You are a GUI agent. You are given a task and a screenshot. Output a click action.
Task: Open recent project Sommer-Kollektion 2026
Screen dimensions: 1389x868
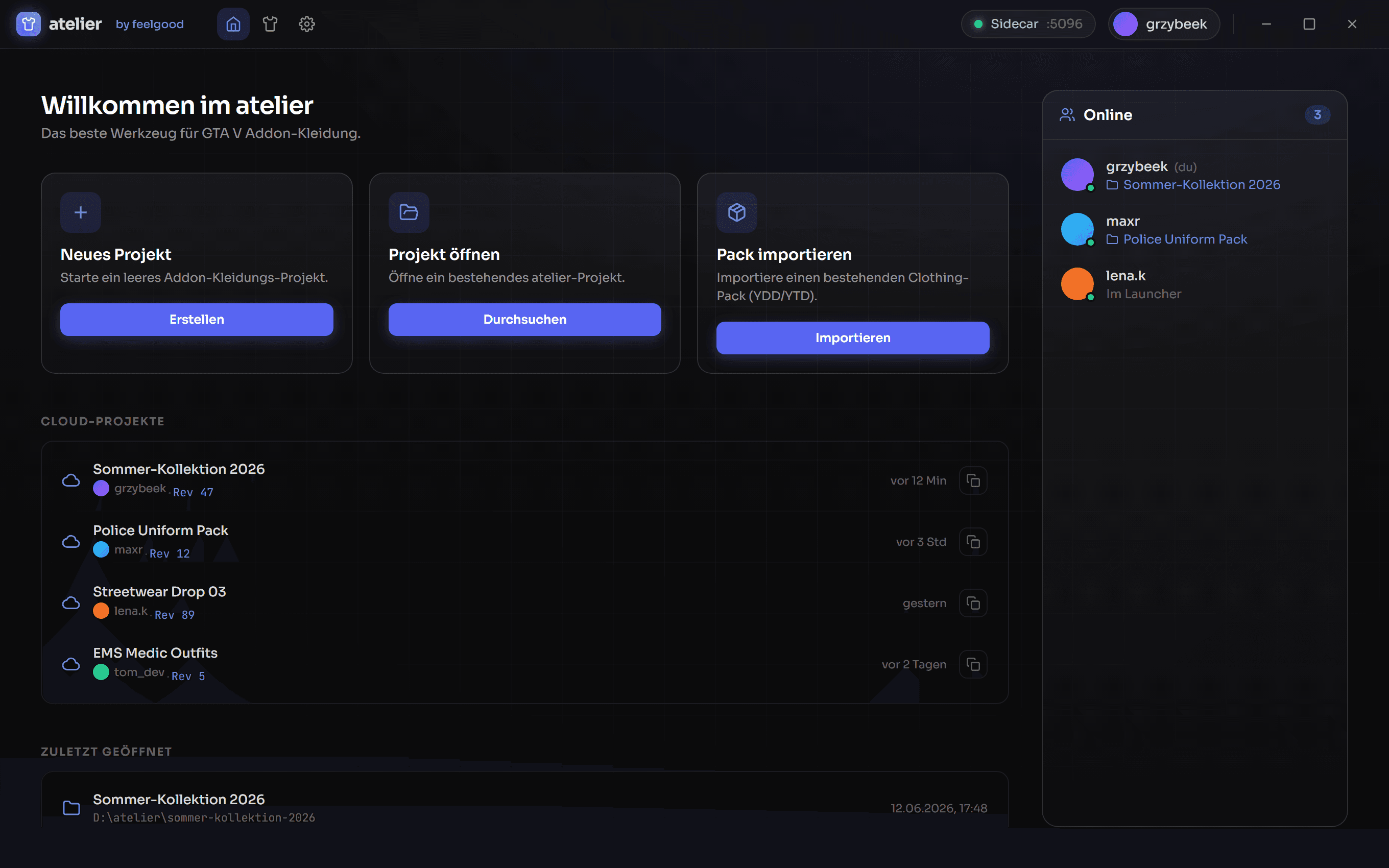click(179, 799)
